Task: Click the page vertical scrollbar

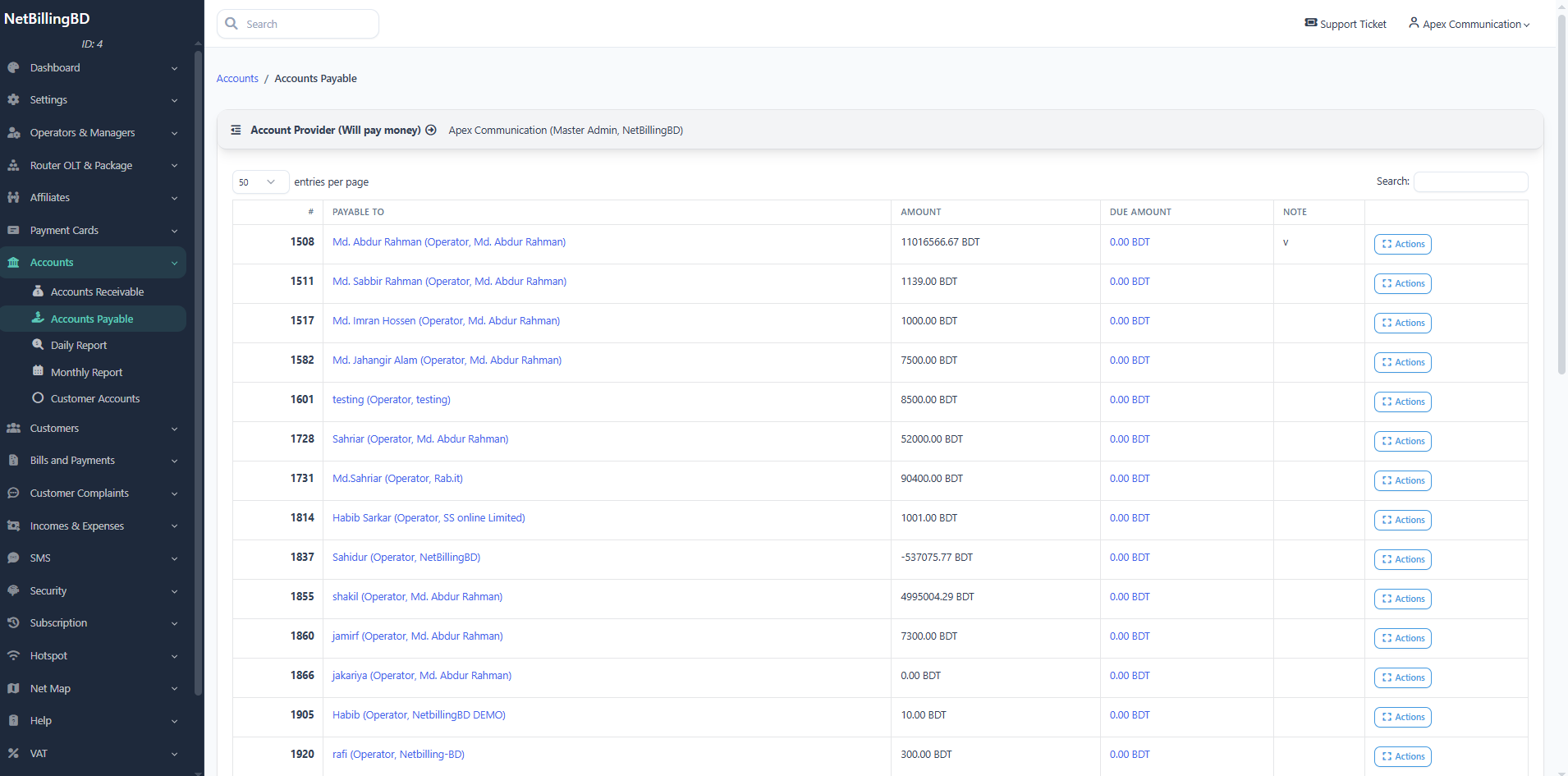Action: point(1561,195)
